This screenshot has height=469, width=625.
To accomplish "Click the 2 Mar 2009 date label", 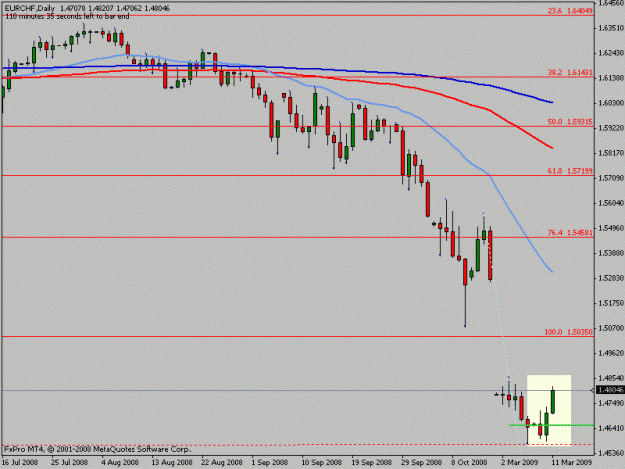I will pos(519,463).
